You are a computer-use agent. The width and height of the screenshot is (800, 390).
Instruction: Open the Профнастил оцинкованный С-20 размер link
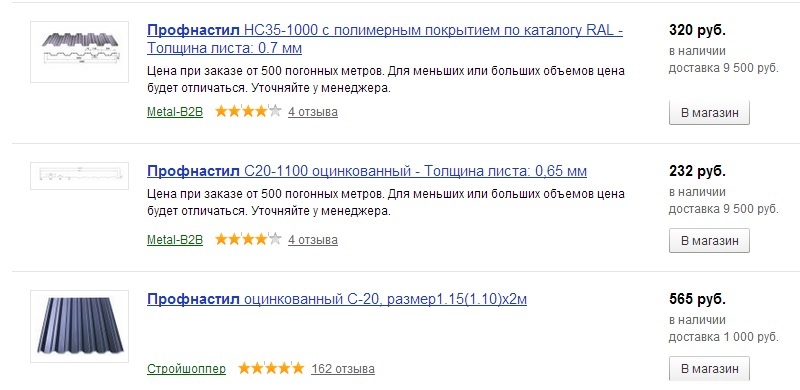337,299
